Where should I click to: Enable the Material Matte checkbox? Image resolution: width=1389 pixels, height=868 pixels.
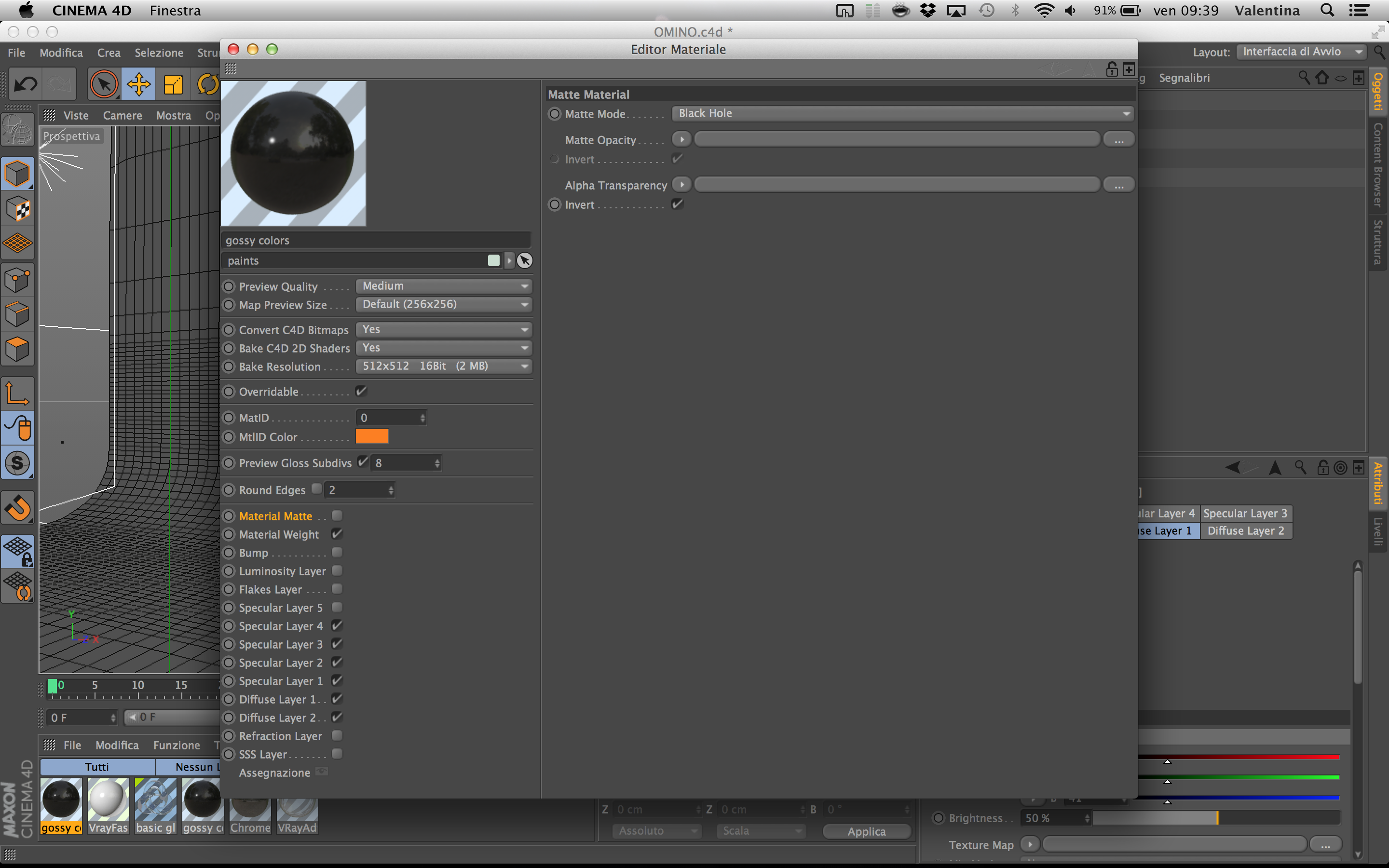coord(337,515)
